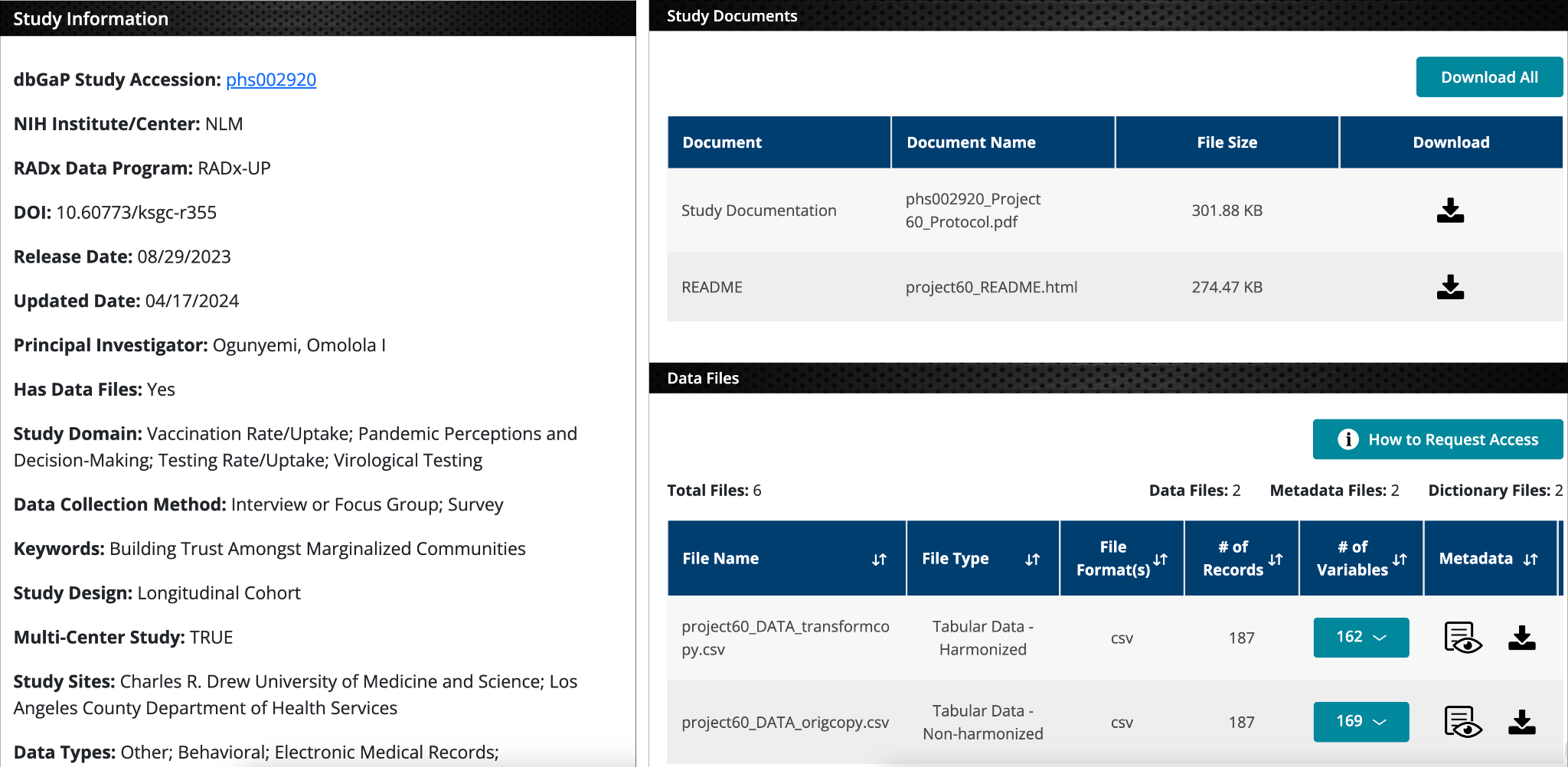The width and height of the screenshot is (1568, 767).
Task: Click the Tabular Data - Harmonized cell
Action: point(983,638)
